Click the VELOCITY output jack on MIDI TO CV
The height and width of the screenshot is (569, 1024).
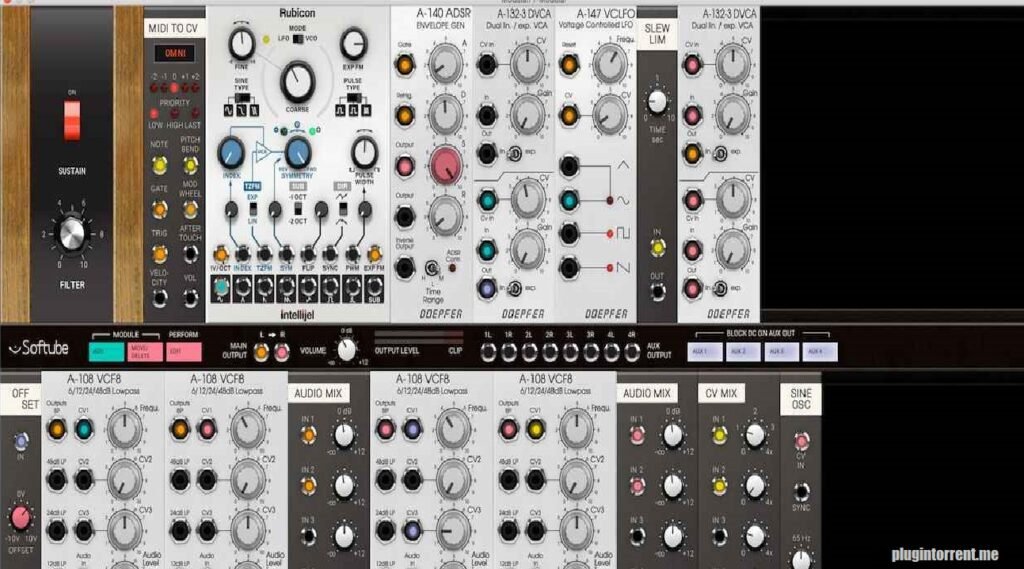159,299
